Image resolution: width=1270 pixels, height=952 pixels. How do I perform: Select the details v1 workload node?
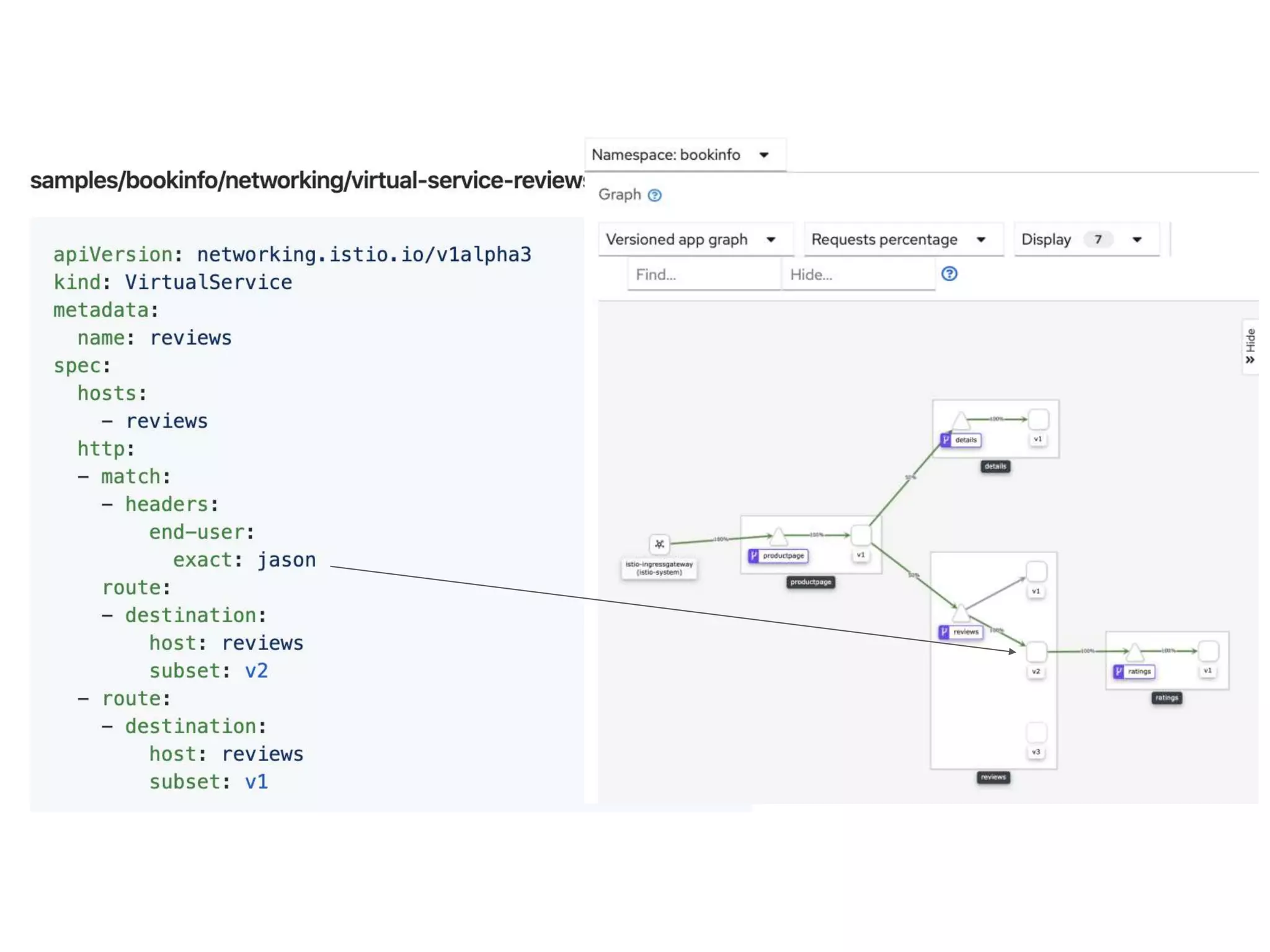tap(1038, 420)
